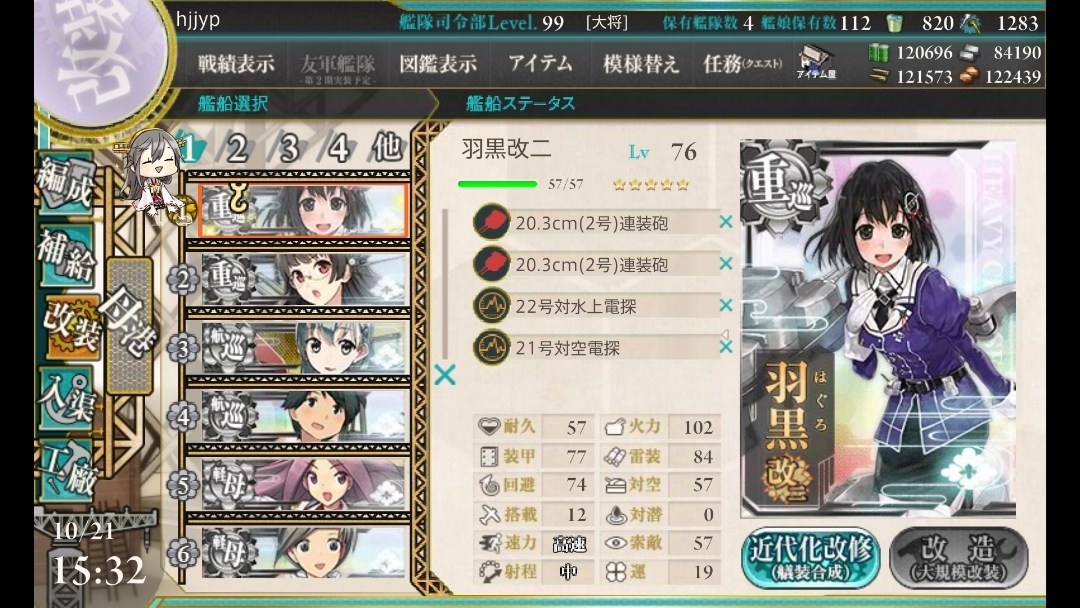Click the equipment list vertical scrollbar
1080x608 pixels.
point(445,284)
